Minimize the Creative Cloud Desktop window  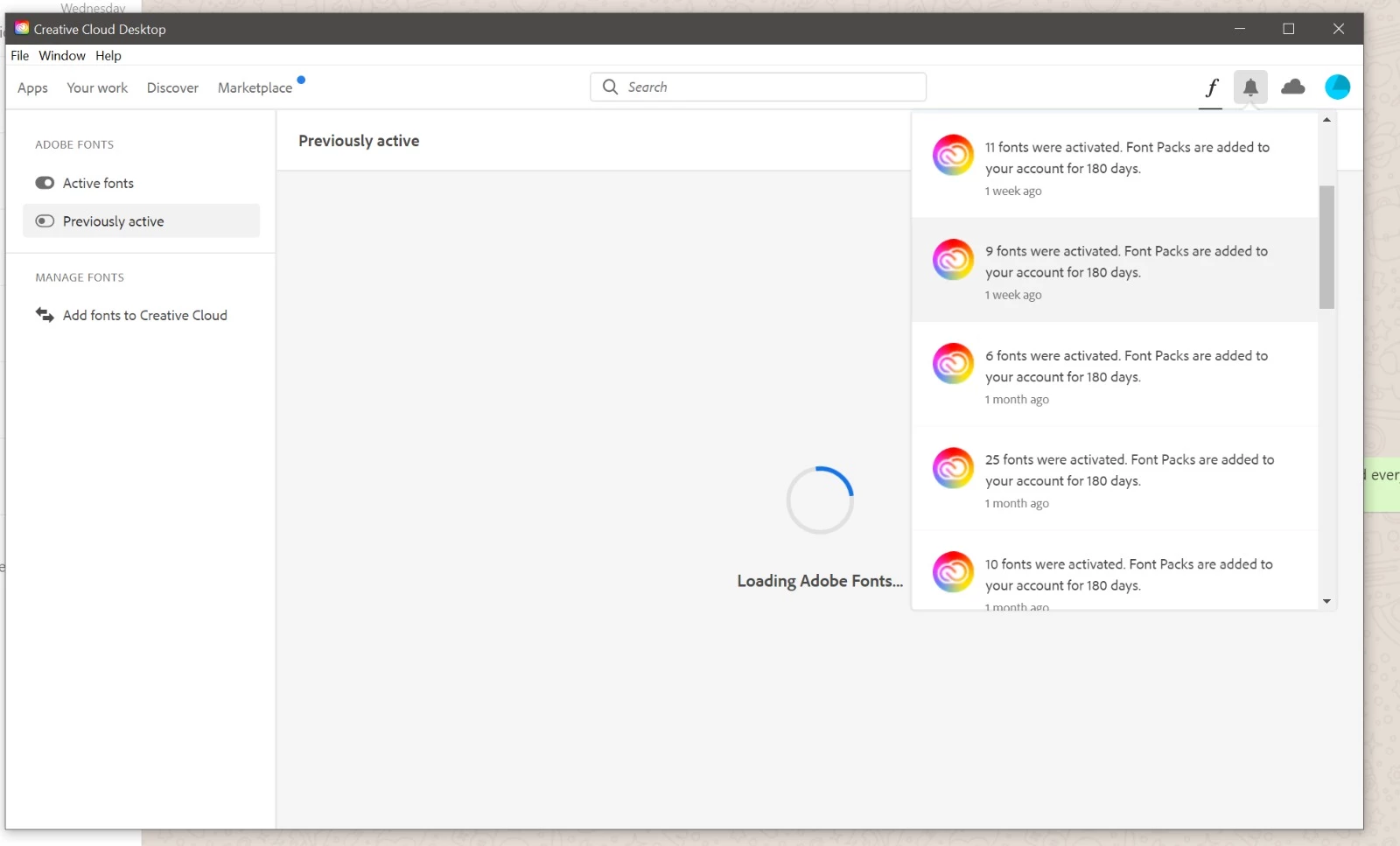coord(1239,29)
